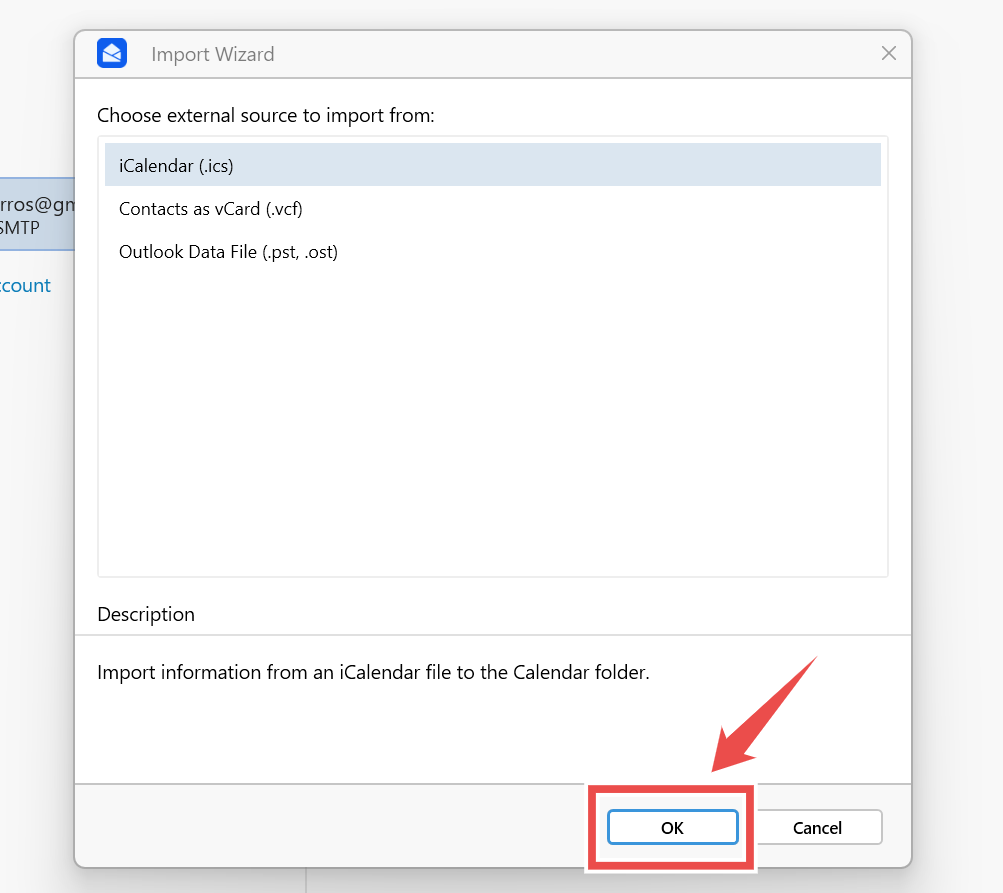The image size is (1003, 893).
Task: Click empty space inside the source list box
Action: click(492, 420)
